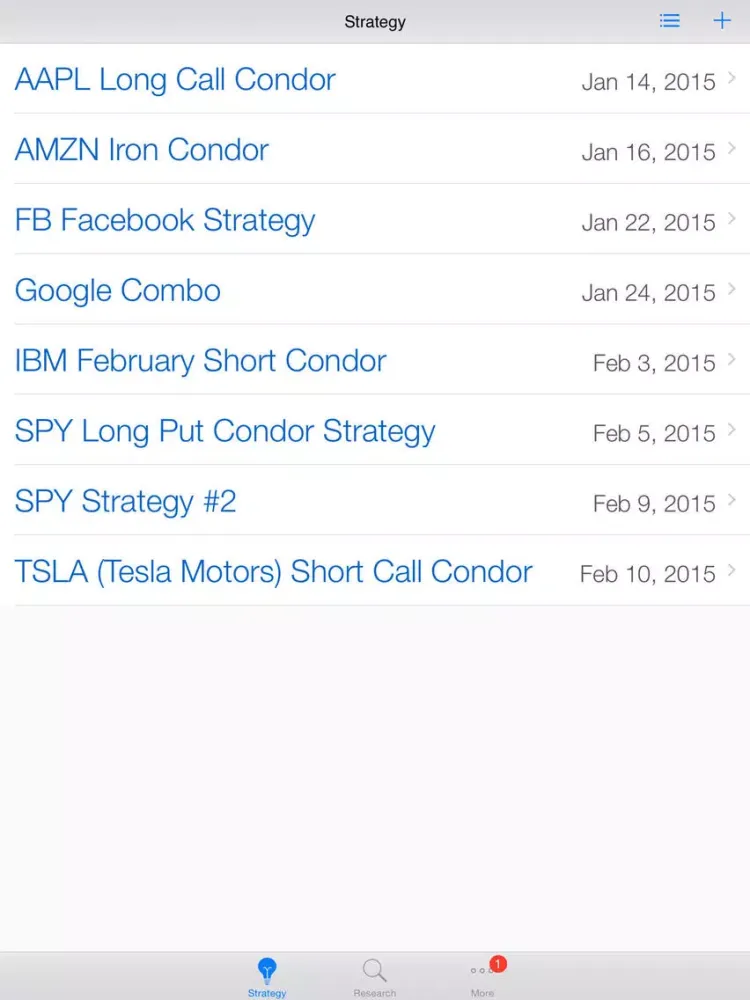Screen dimensions: 750x1000
Task: Tap the Strategy title in header
Action: 375,22
